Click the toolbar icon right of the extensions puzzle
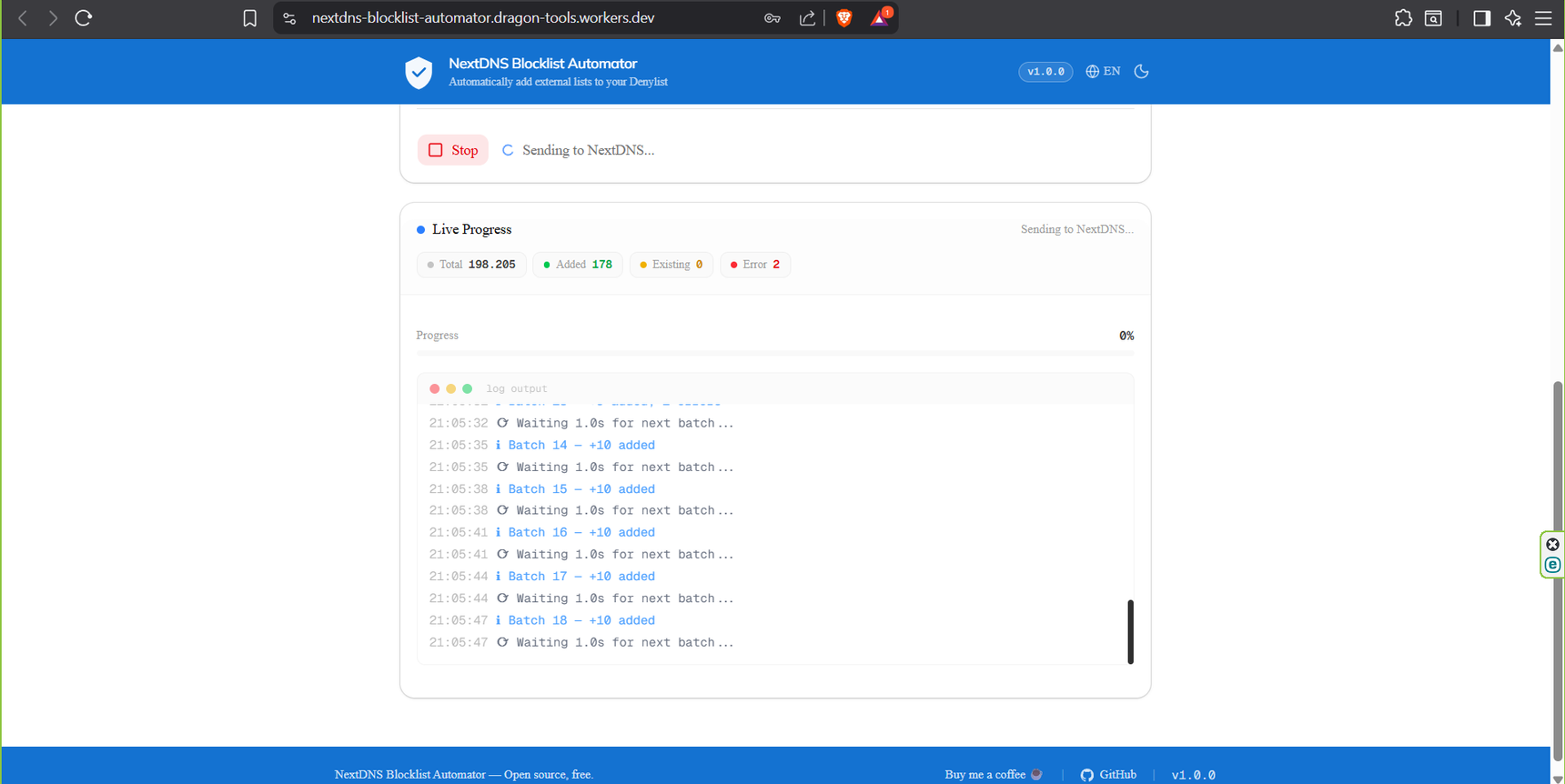This screenshot has height=784, width=1565. (1433, 18)
